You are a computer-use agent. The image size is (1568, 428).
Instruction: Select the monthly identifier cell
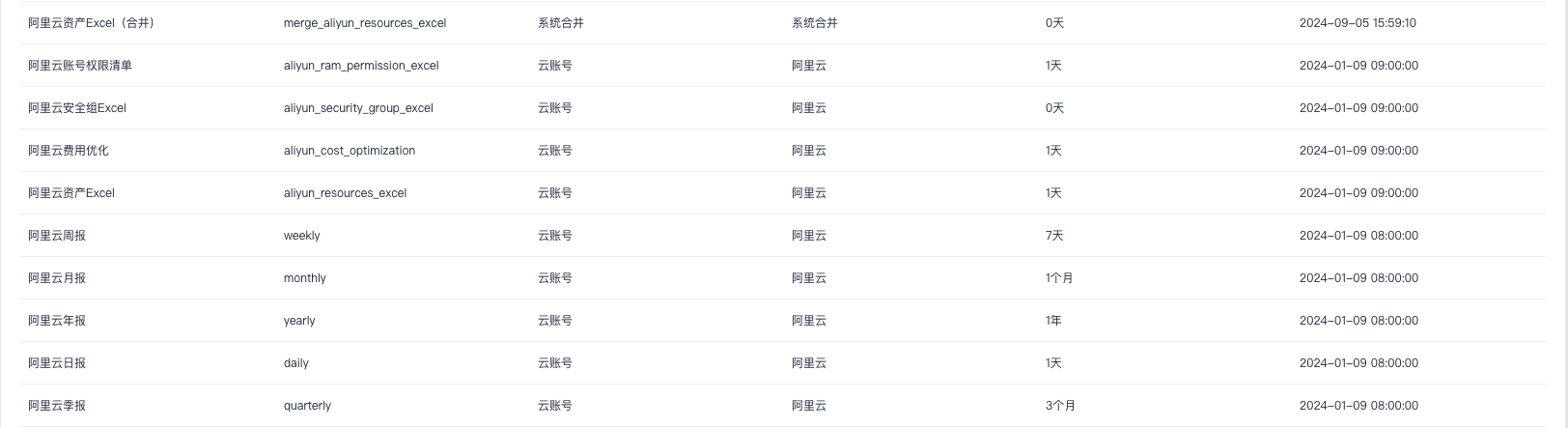pos(304,278)
